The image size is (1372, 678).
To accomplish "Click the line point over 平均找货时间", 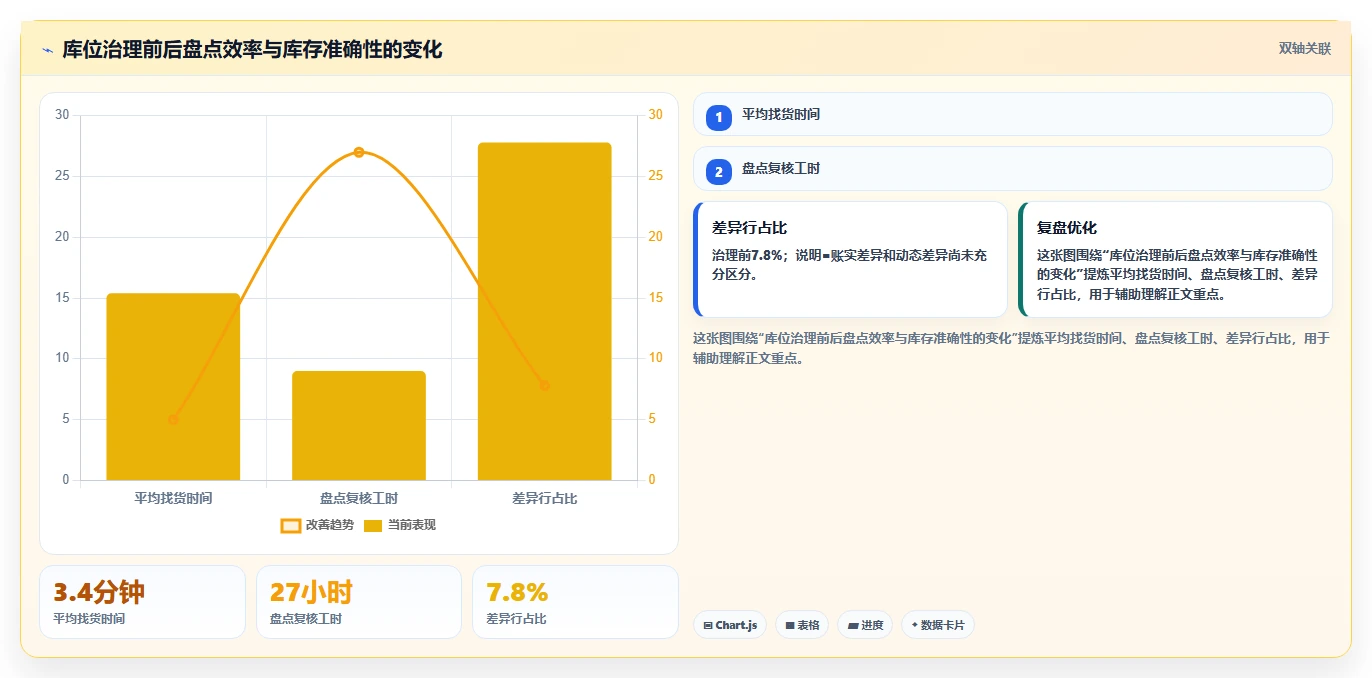I will pyautogui.click(x=173, y=420).
